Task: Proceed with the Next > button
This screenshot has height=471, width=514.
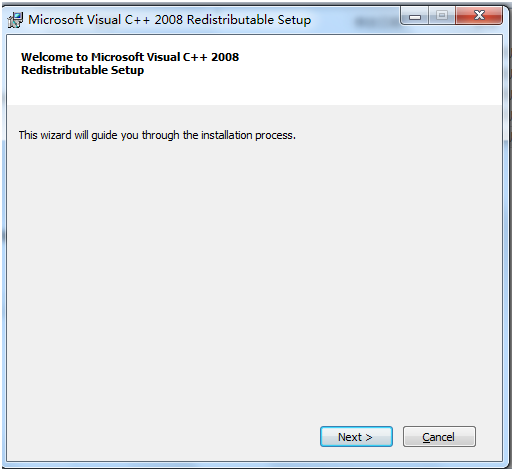Action: [356, 437]
